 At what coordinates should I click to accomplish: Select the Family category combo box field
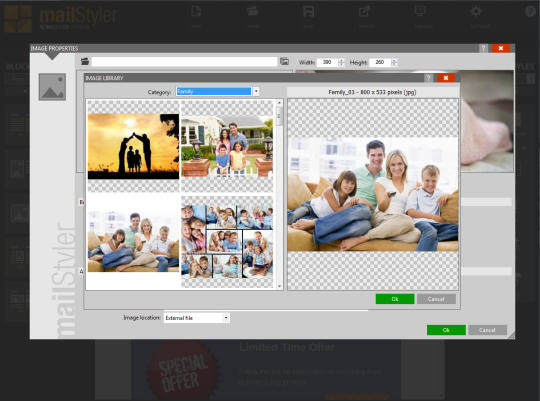214,92
